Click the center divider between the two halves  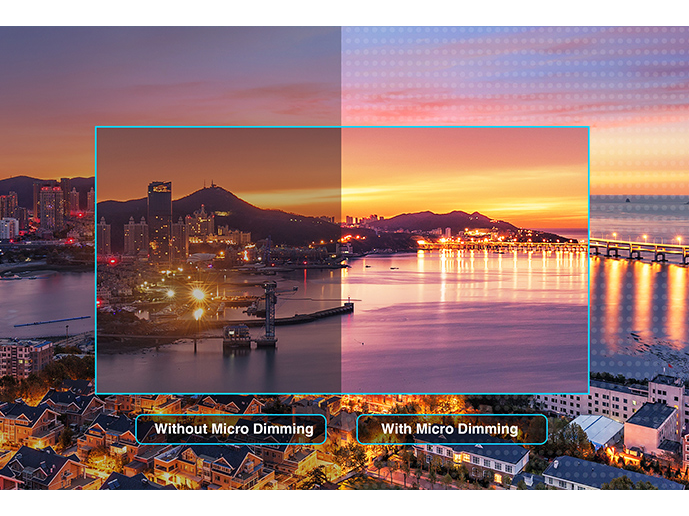click(x=341, y=260)
